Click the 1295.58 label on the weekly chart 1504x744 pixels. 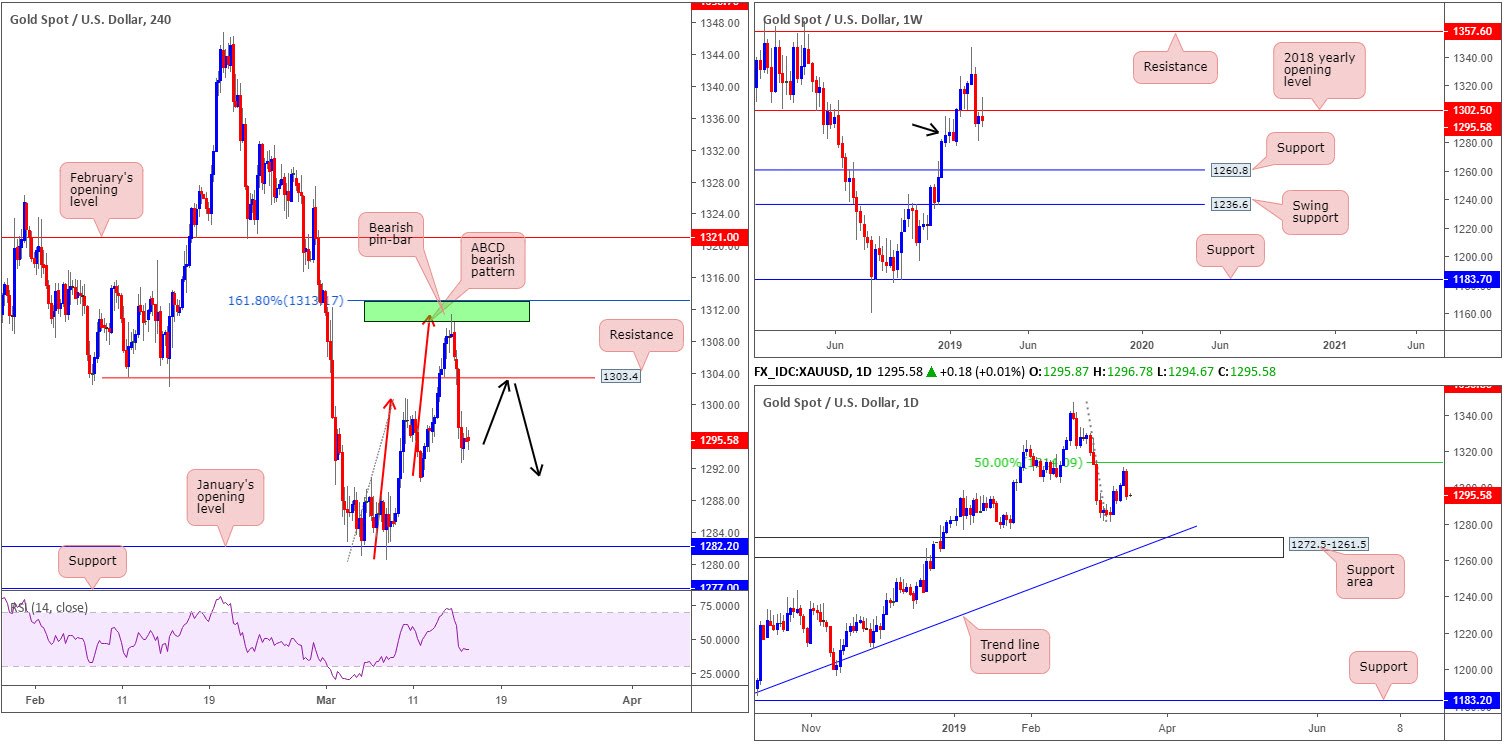pos(1474,127)
